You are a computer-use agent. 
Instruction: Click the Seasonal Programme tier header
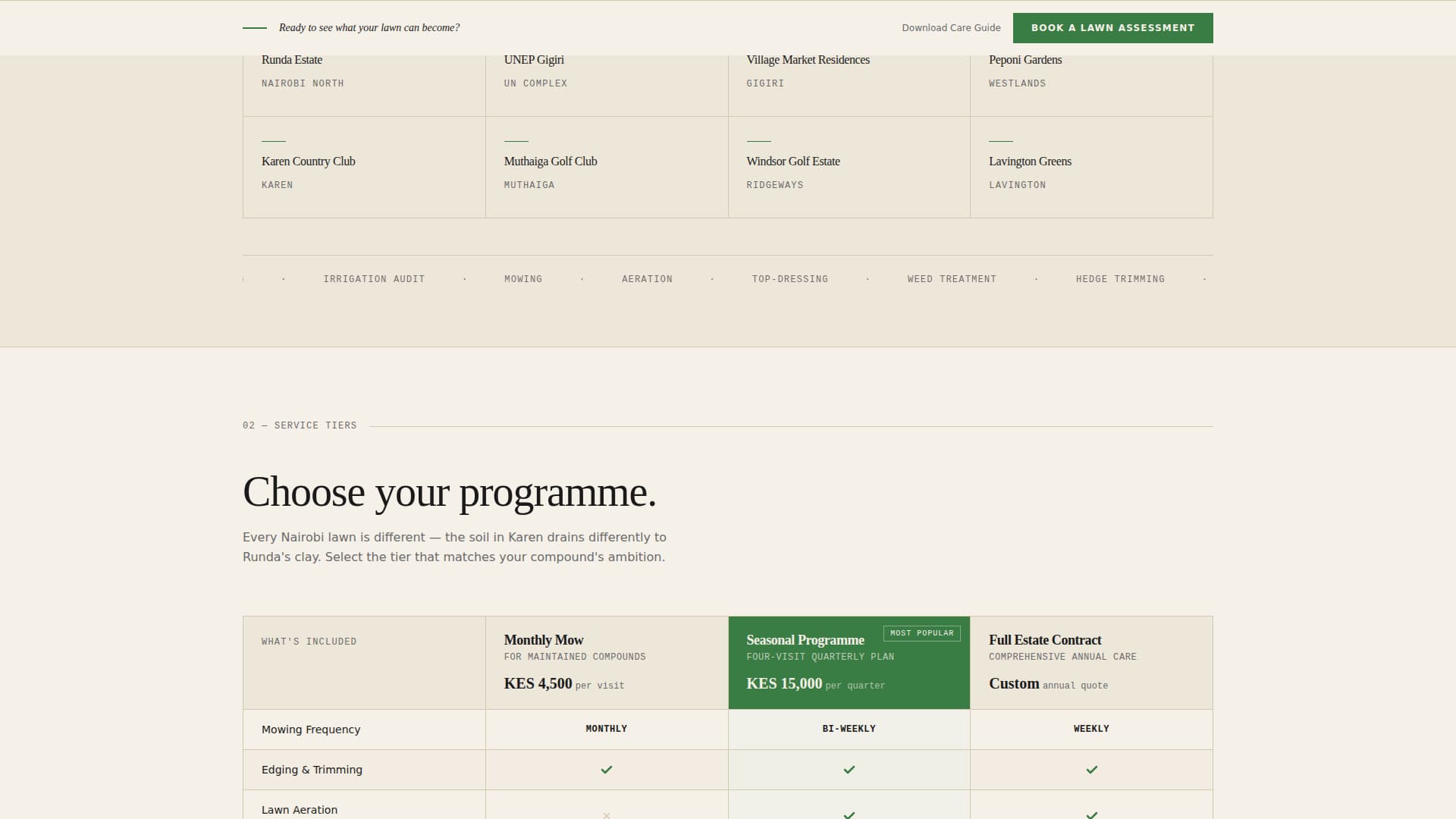tap(849, 663)
